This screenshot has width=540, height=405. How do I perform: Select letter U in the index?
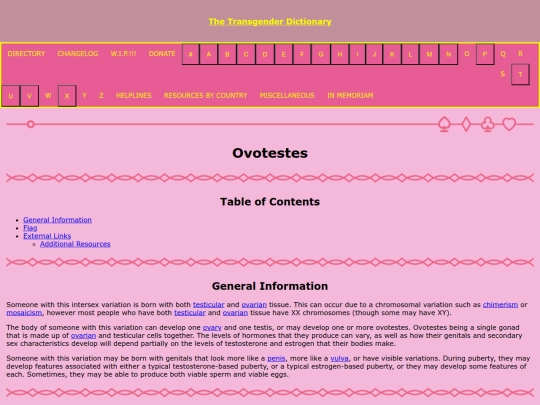(x=11, y=96)
